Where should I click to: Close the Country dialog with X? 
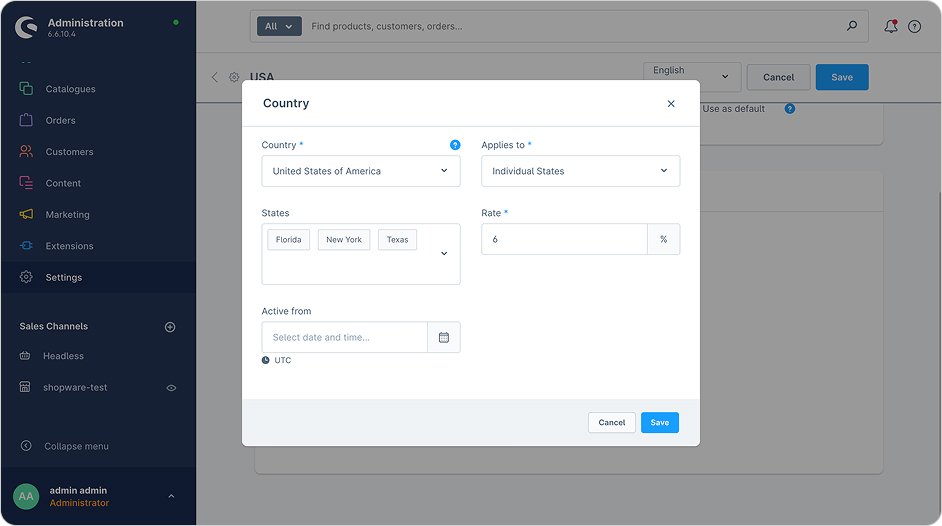point(671,104)
